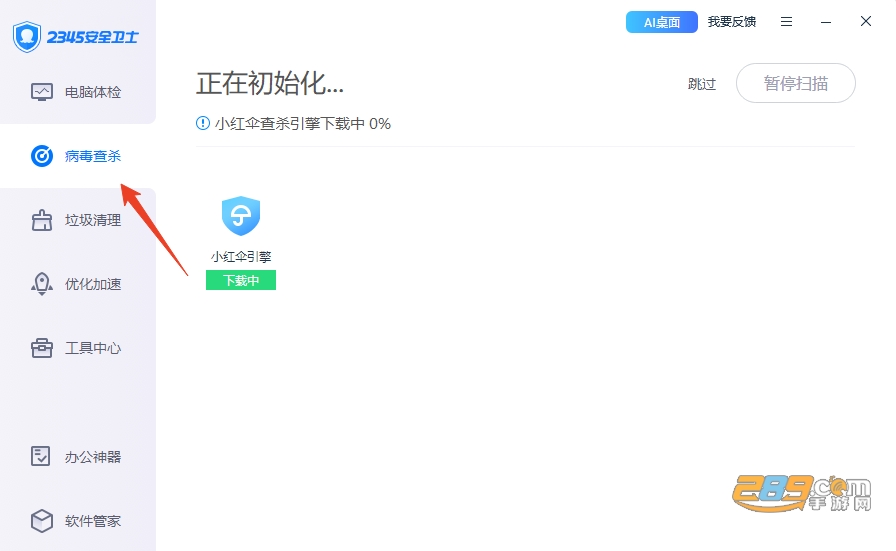Click the 2345安全卫士 shield logo
This screenshot has width=896, height=551.
pyautogui.click(x=27, y=37)
